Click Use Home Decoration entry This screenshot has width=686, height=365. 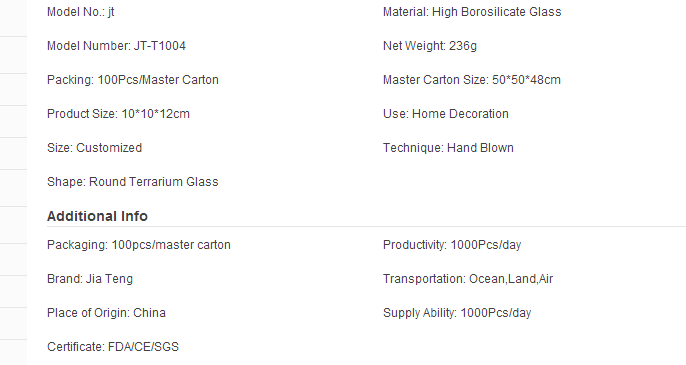(446, 114)
